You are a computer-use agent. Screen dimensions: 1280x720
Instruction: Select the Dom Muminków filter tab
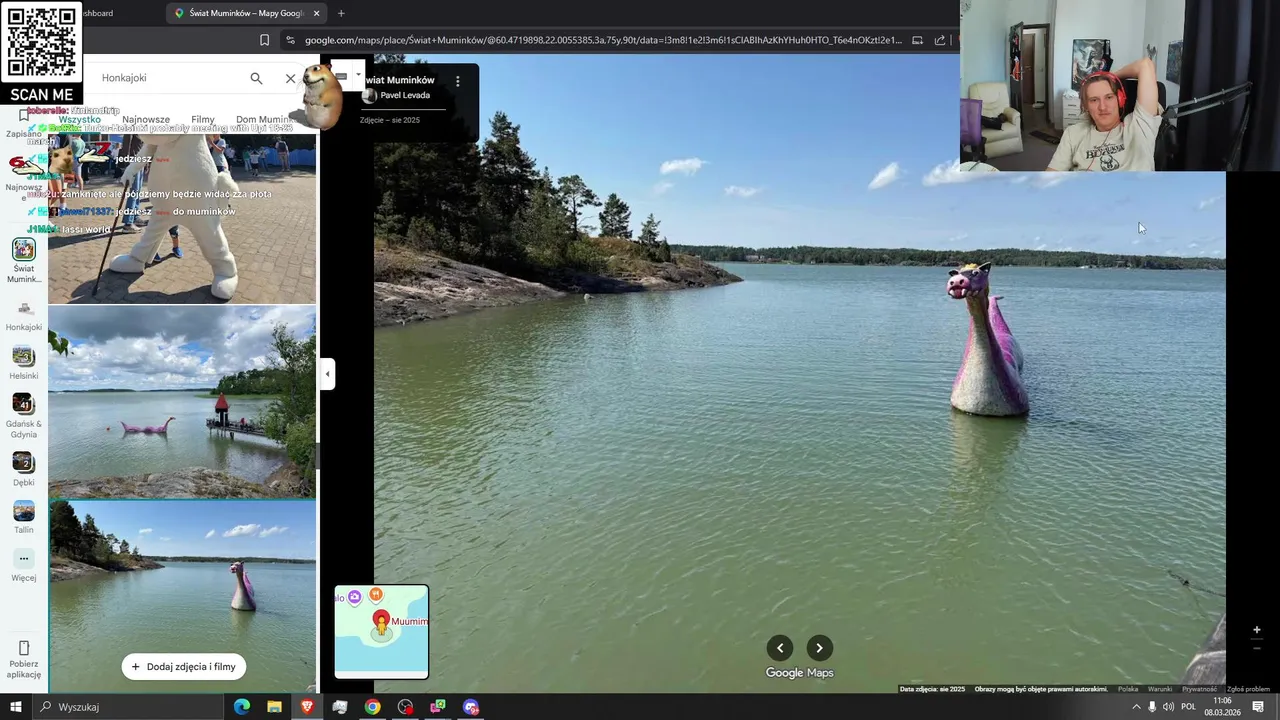[264, 120]
